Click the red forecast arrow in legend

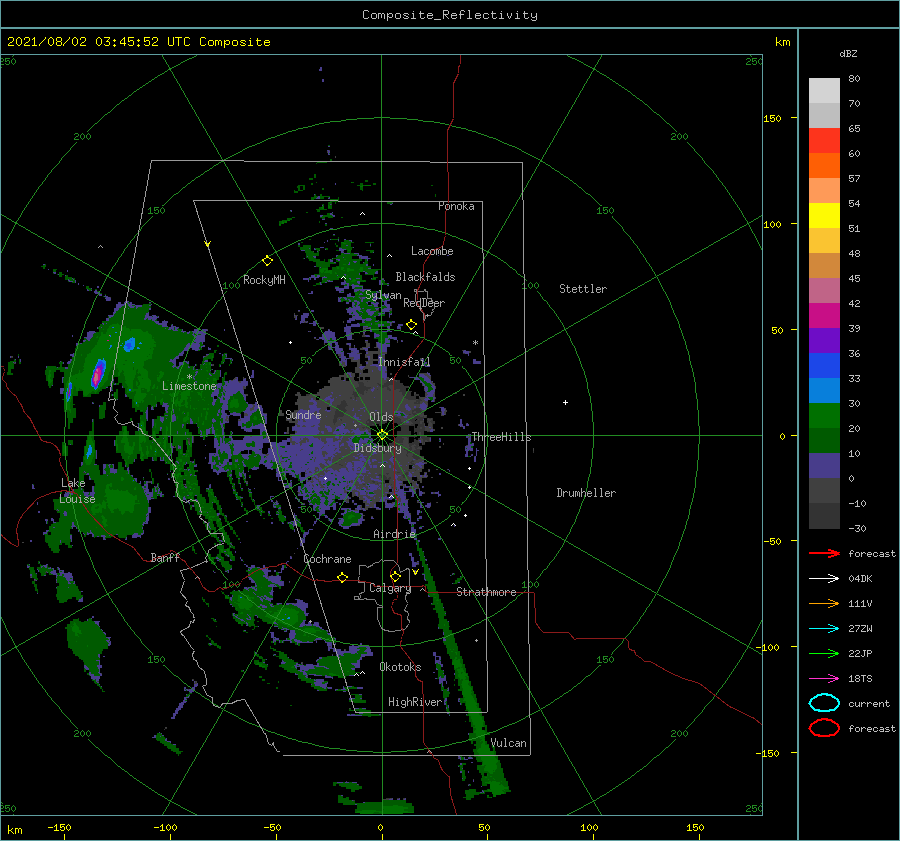[x=824, y=553]
